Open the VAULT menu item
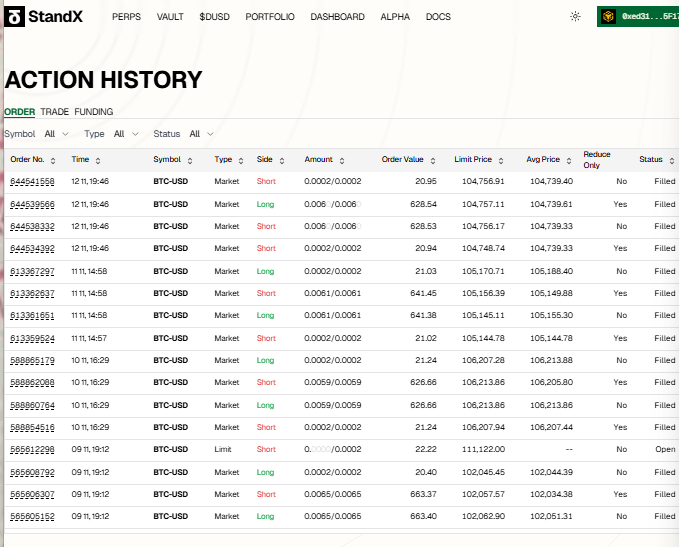Viewport: 679px width, 547px height. (170, 17)
